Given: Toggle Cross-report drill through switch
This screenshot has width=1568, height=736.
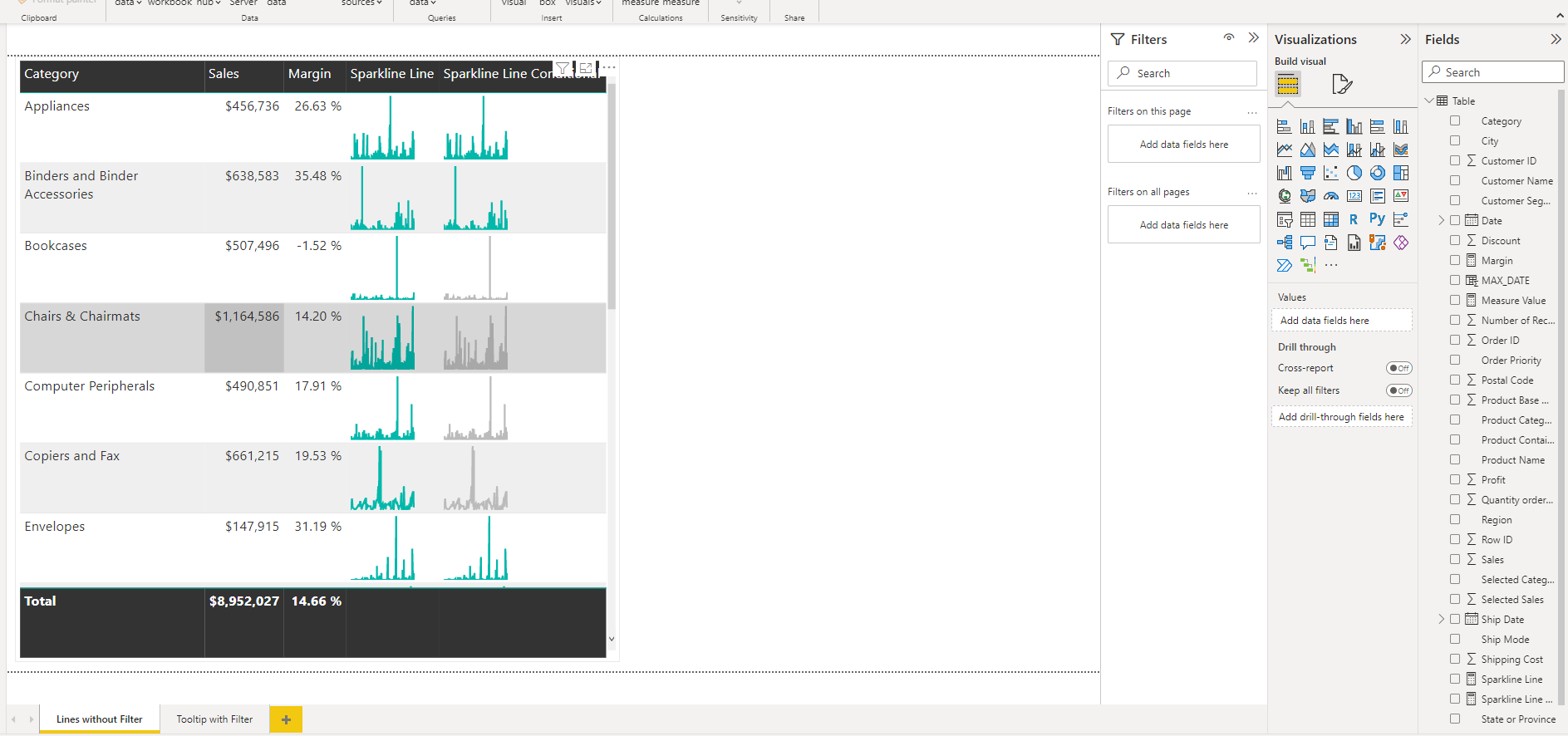Looking at the screenshot, I should click(1399, 368).
